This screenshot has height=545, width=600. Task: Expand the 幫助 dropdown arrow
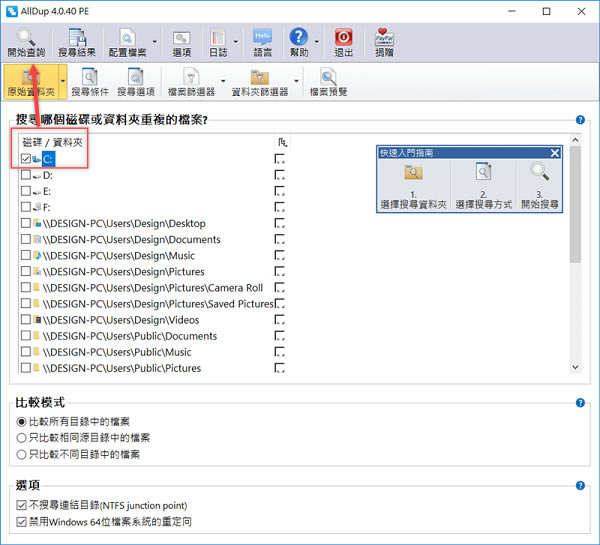click(x=317, y=42)
